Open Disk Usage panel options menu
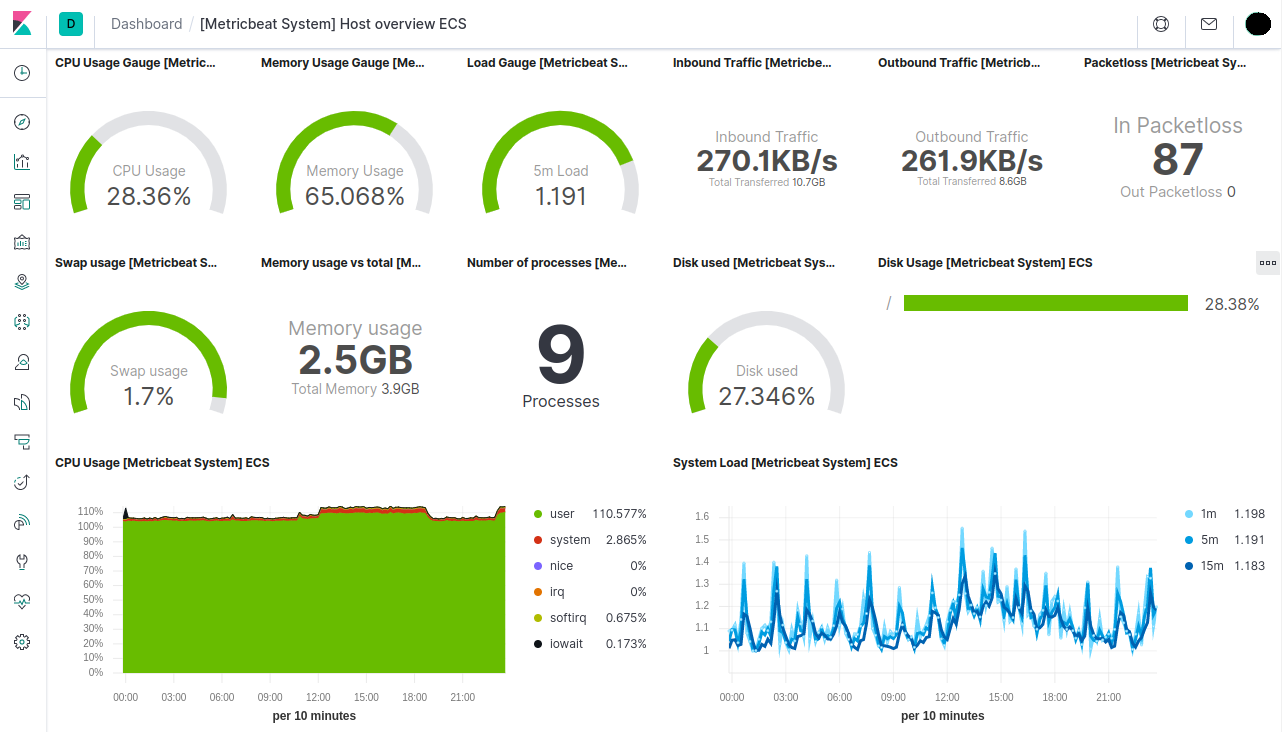 [1267, 263]
